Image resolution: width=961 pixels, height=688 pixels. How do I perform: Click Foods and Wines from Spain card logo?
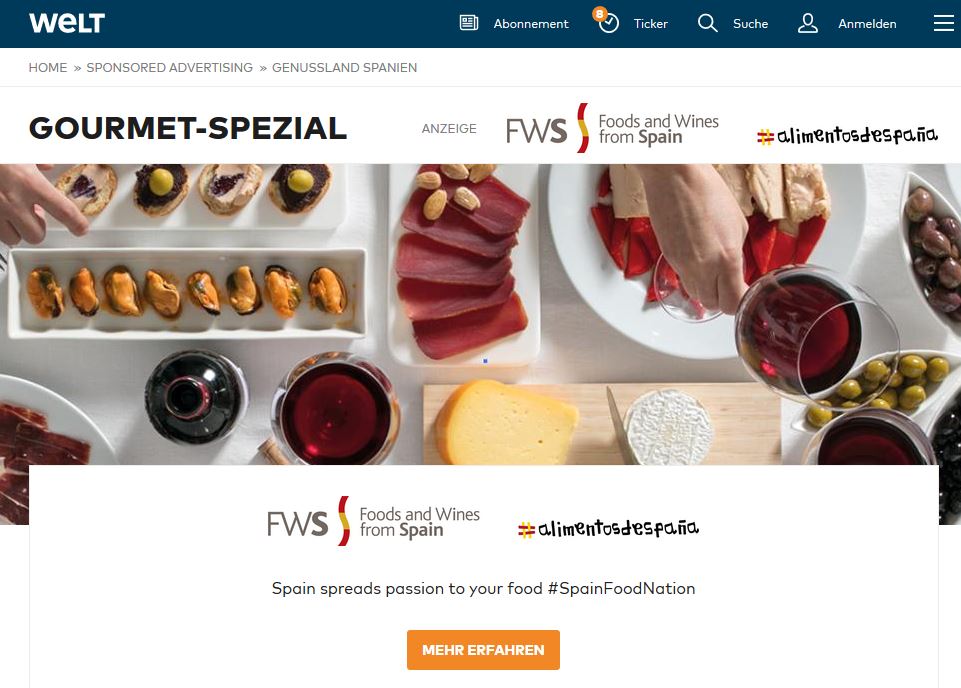373,521
